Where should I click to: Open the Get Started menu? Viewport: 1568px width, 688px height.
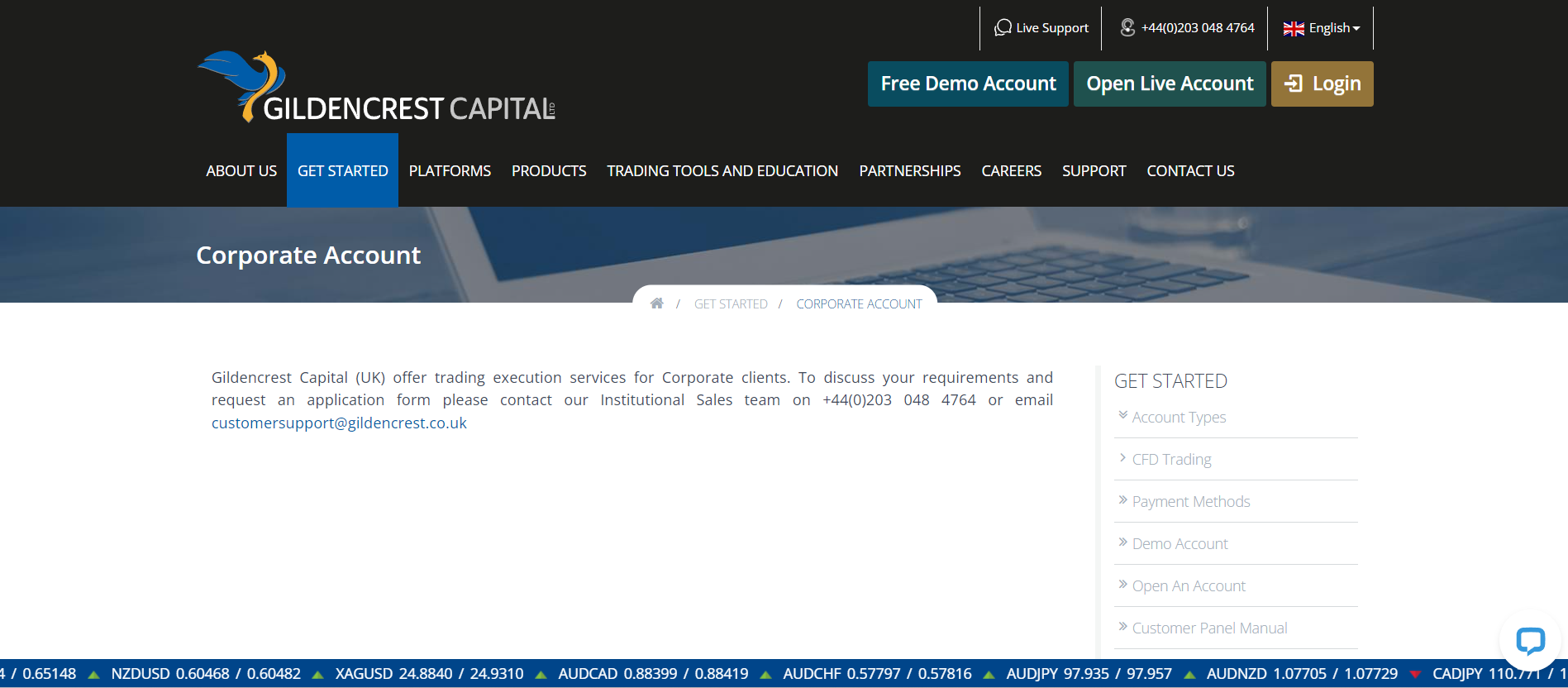tap(342, 170)
